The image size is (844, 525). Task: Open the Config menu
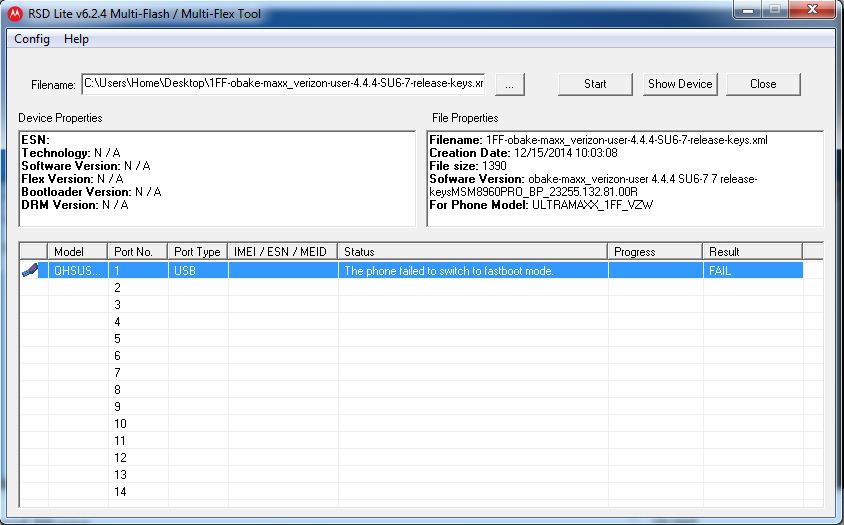point(32,39)
